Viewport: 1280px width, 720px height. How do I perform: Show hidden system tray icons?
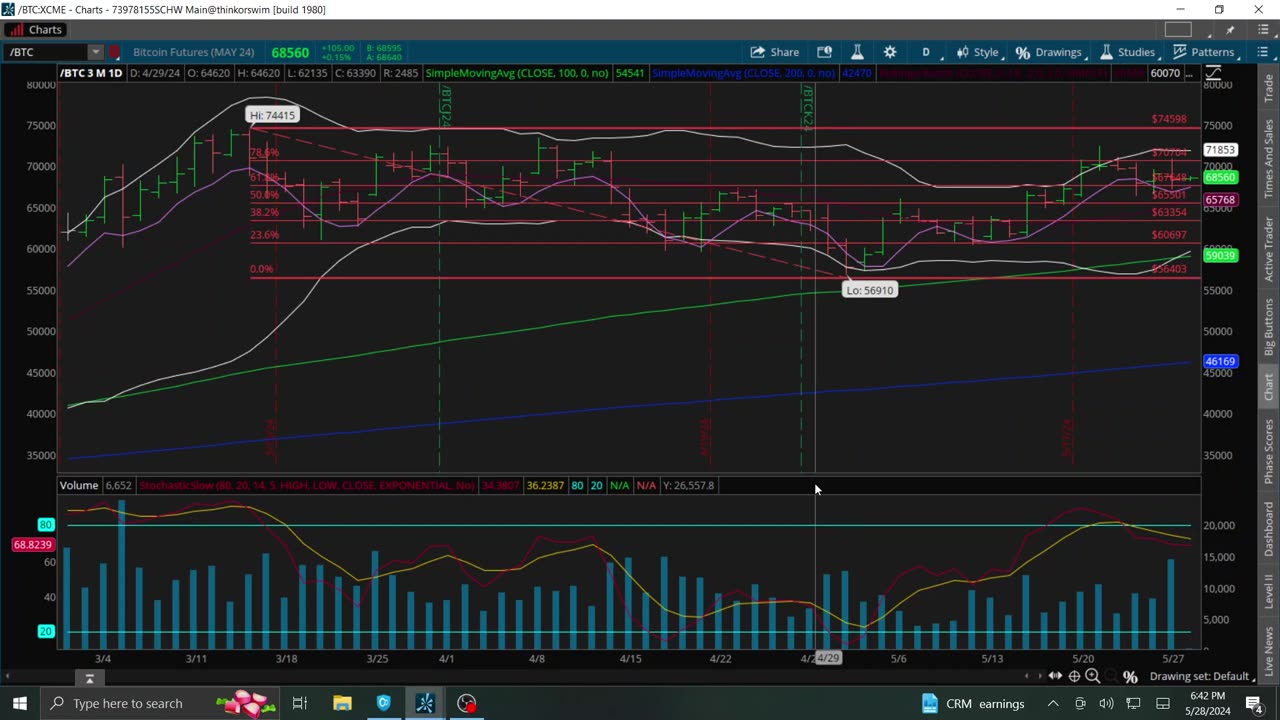click(1053, 703)
